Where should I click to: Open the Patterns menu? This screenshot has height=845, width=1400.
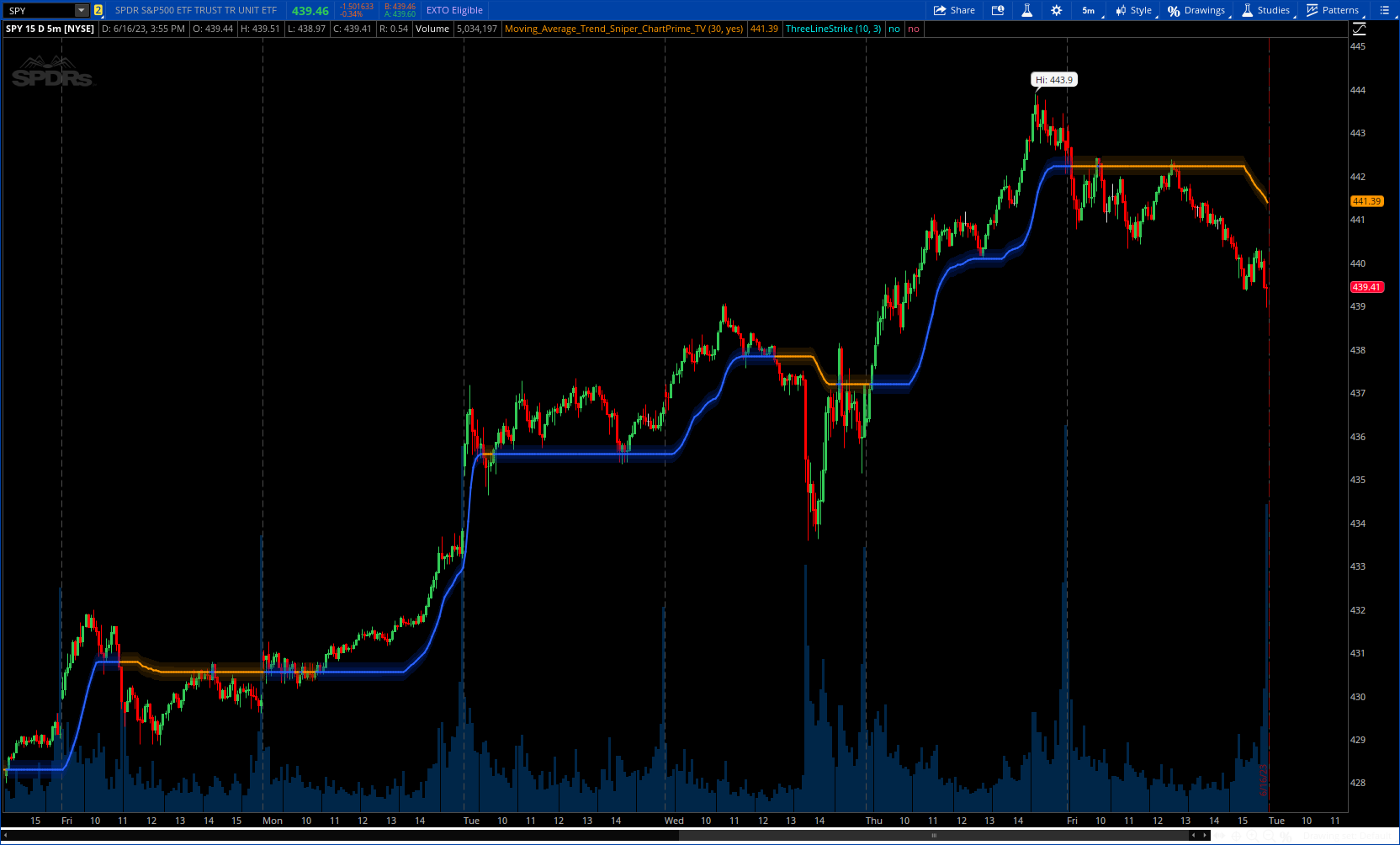click(x=1333, y=10)
